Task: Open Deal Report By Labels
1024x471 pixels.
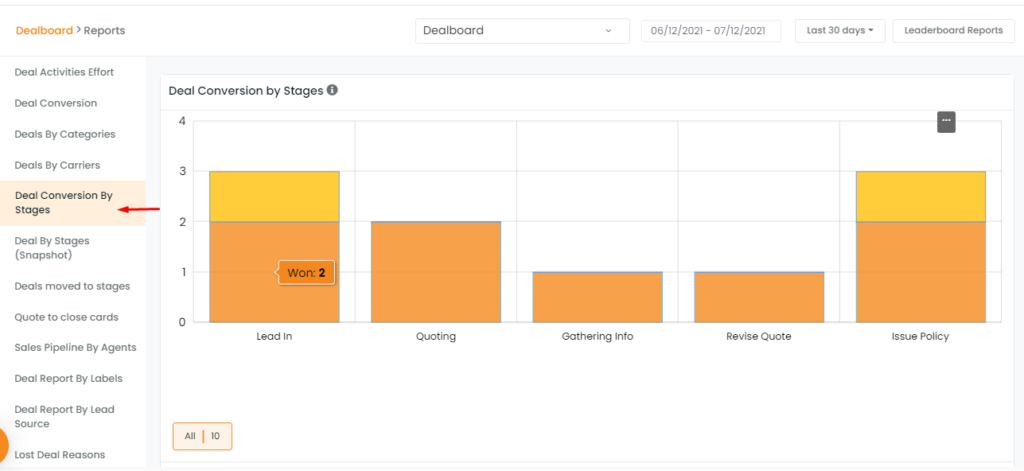Action: [x=69, y=378]
